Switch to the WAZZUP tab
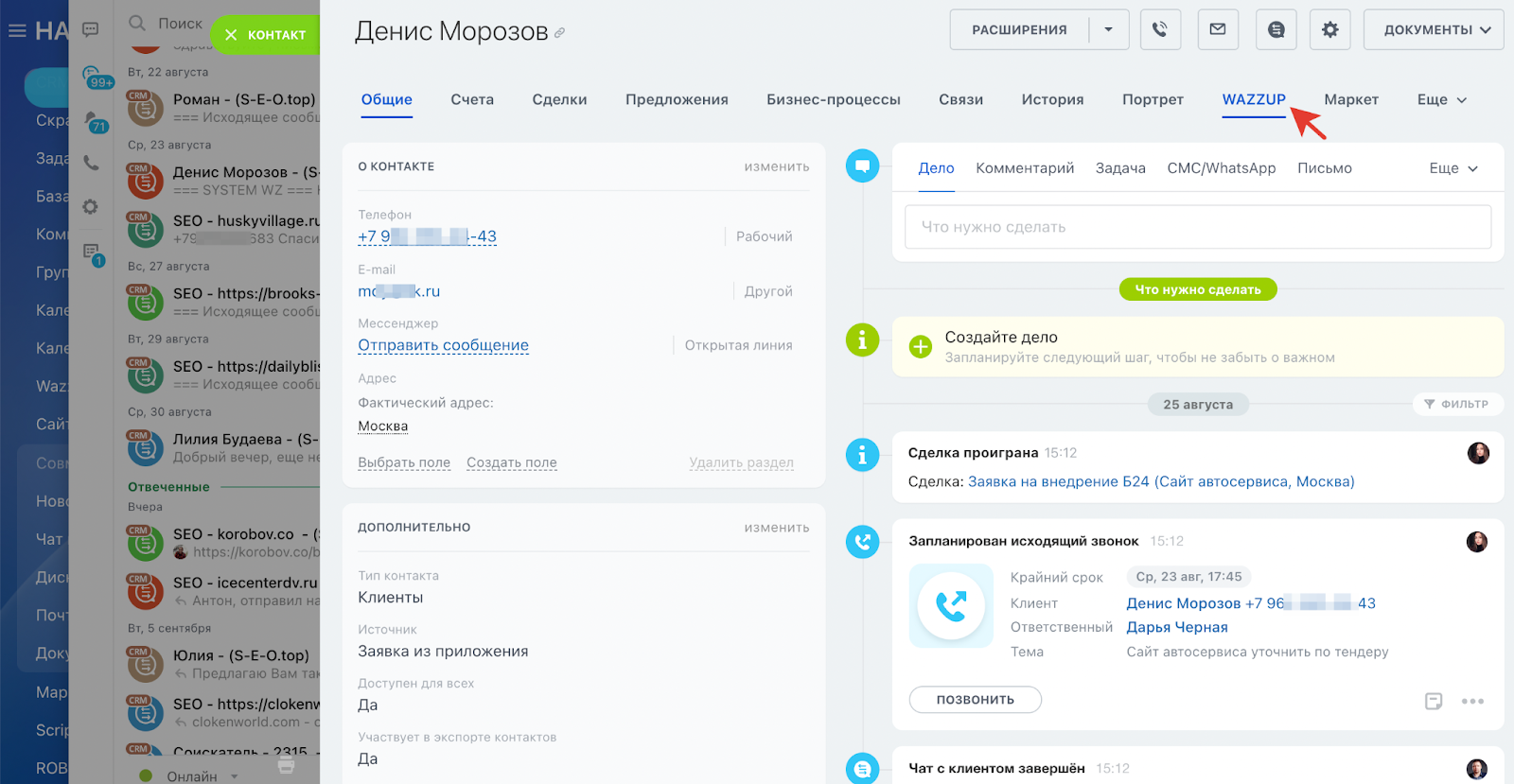Screen dimensions: 1514x784 [1253, 100]
